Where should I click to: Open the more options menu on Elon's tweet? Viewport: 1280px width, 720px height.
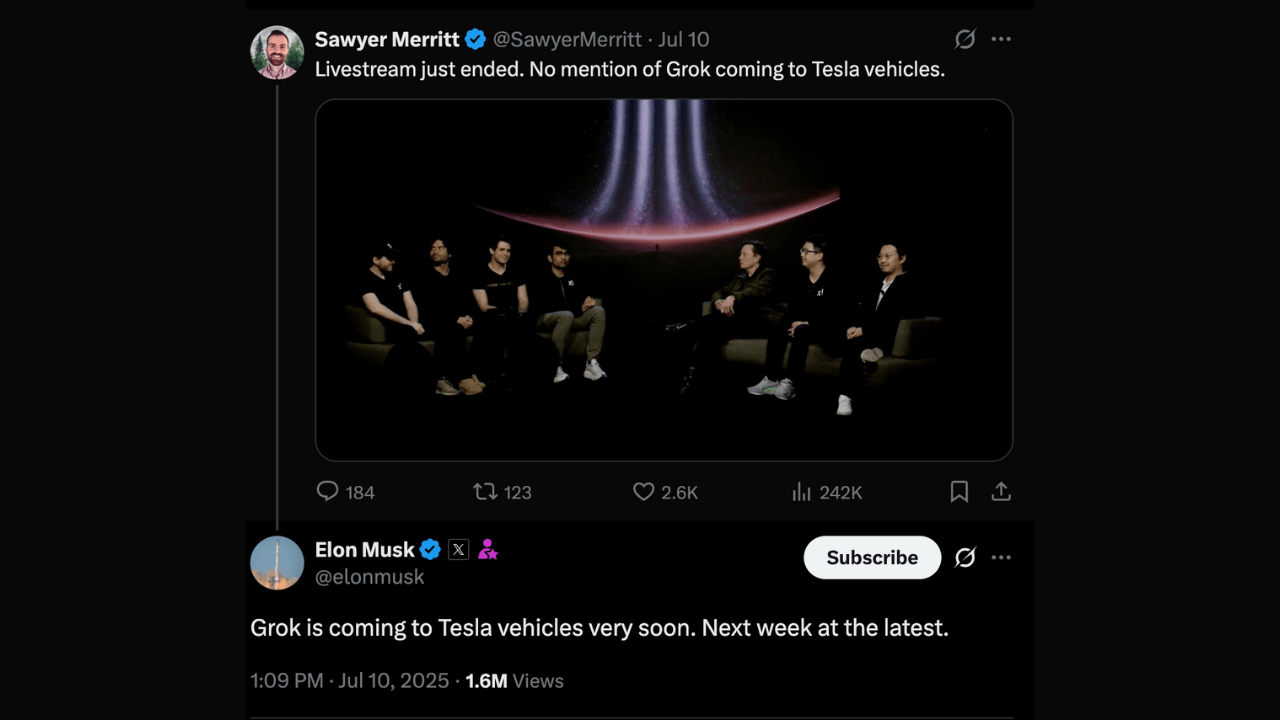1001,558
